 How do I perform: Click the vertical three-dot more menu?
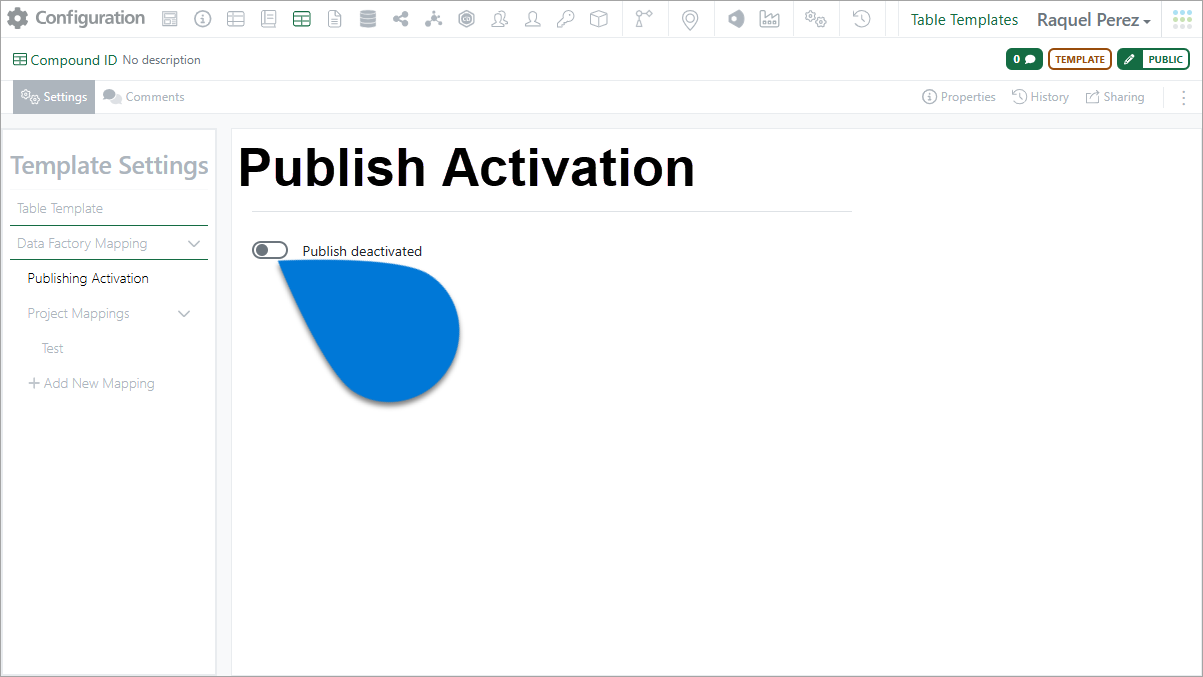coord(1184,97)
